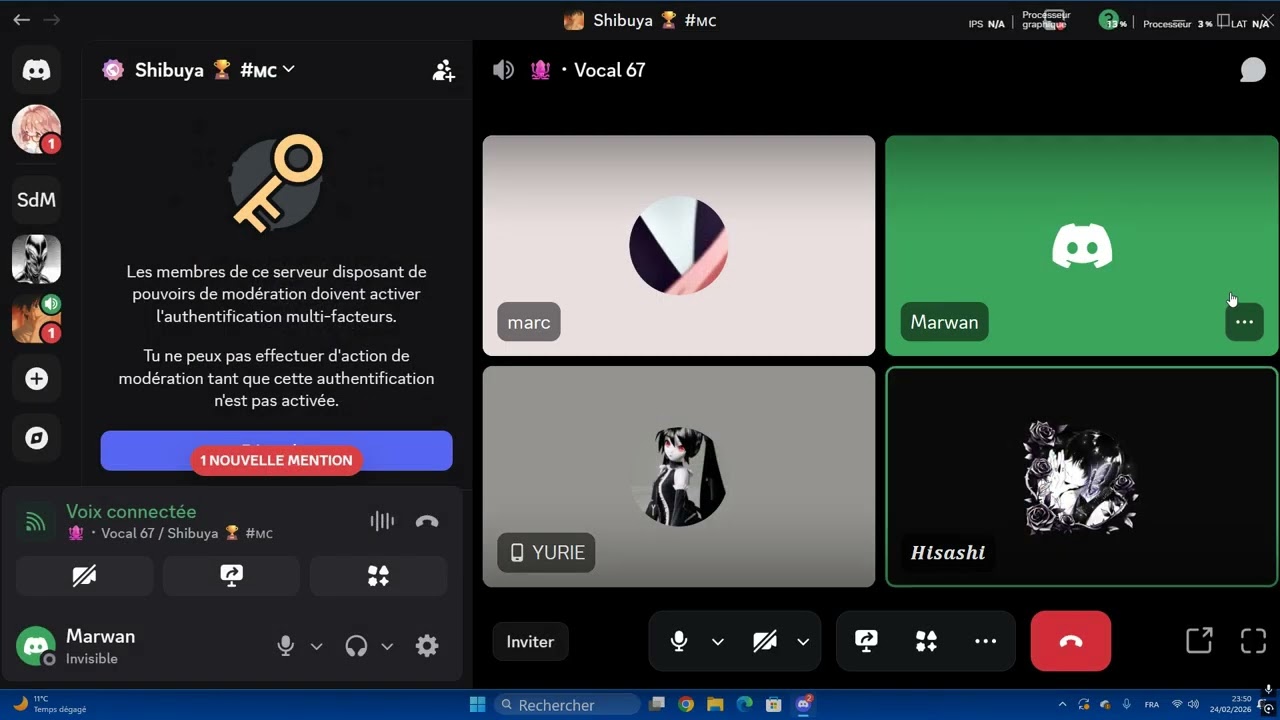Pop out the call window
Screen dimensions: 1280x720
pos(1199,641)
